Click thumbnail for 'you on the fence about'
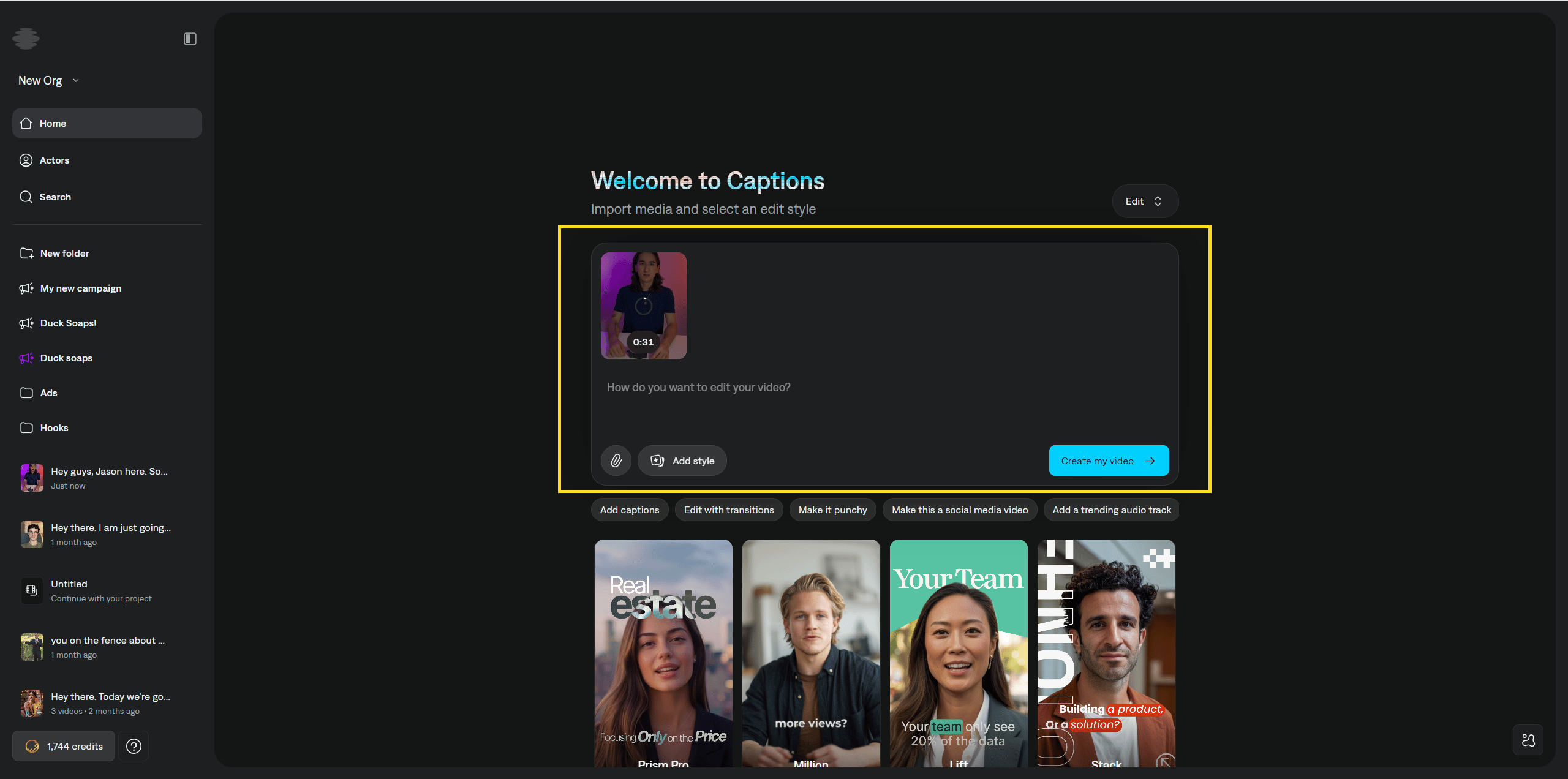1568x779 pixels. tap(32, 647)
